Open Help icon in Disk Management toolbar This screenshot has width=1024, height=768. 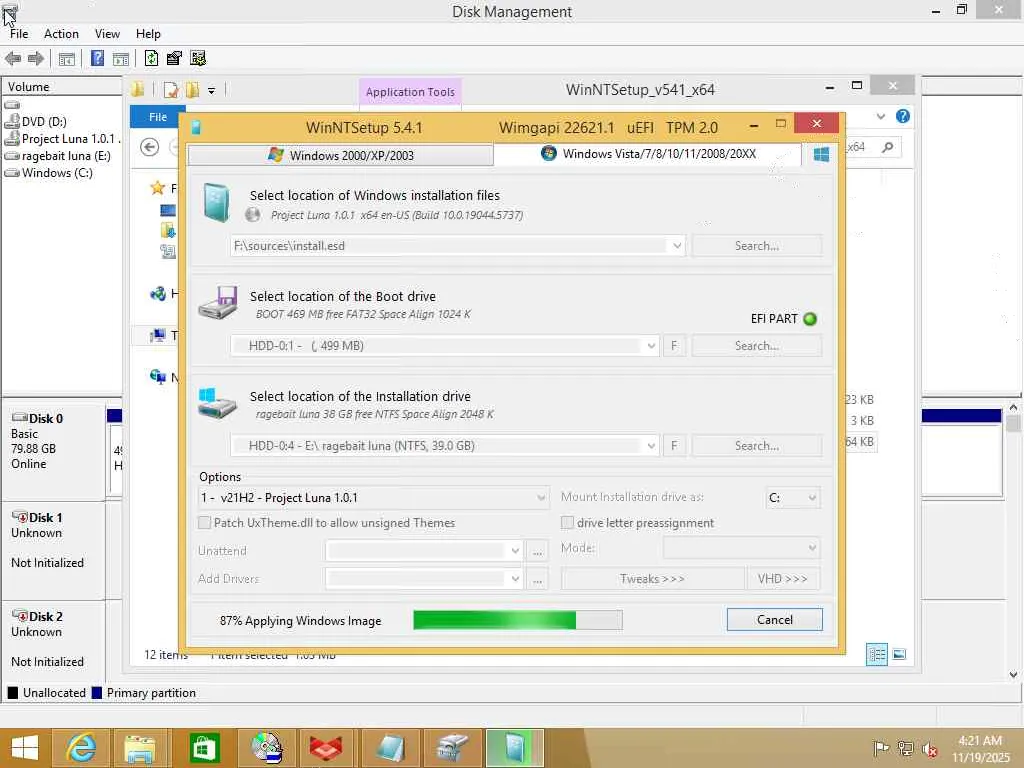point(97,58)
